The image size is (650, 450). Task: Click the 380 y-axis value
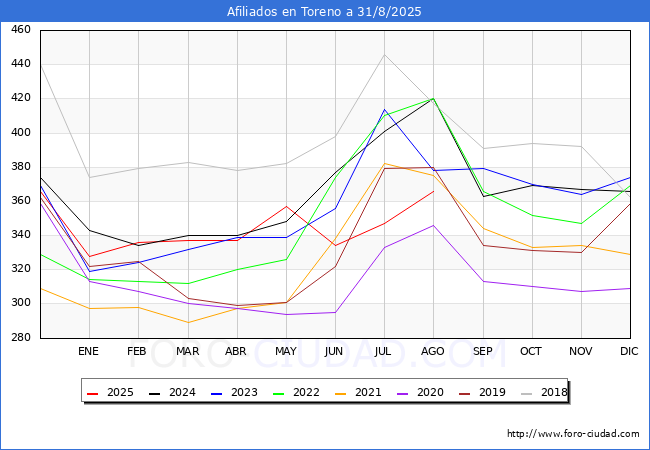[x=21, y=167]
